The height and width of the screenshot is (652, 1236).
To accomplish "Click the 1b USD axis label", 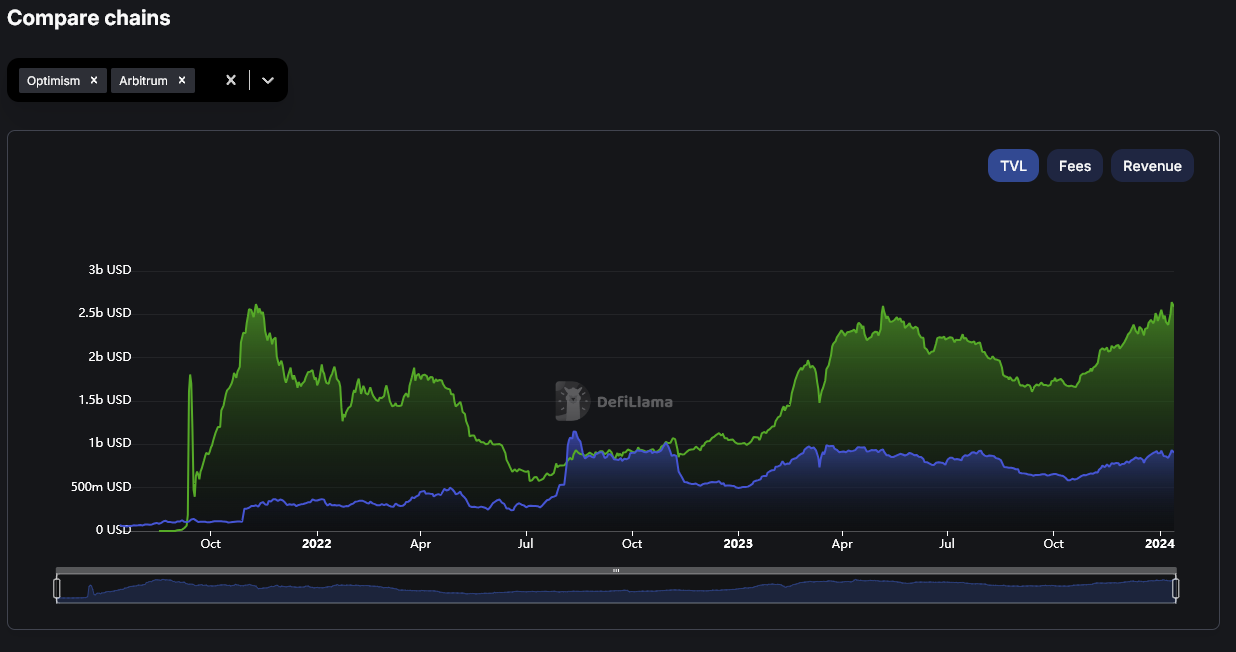I will [110, 443].
